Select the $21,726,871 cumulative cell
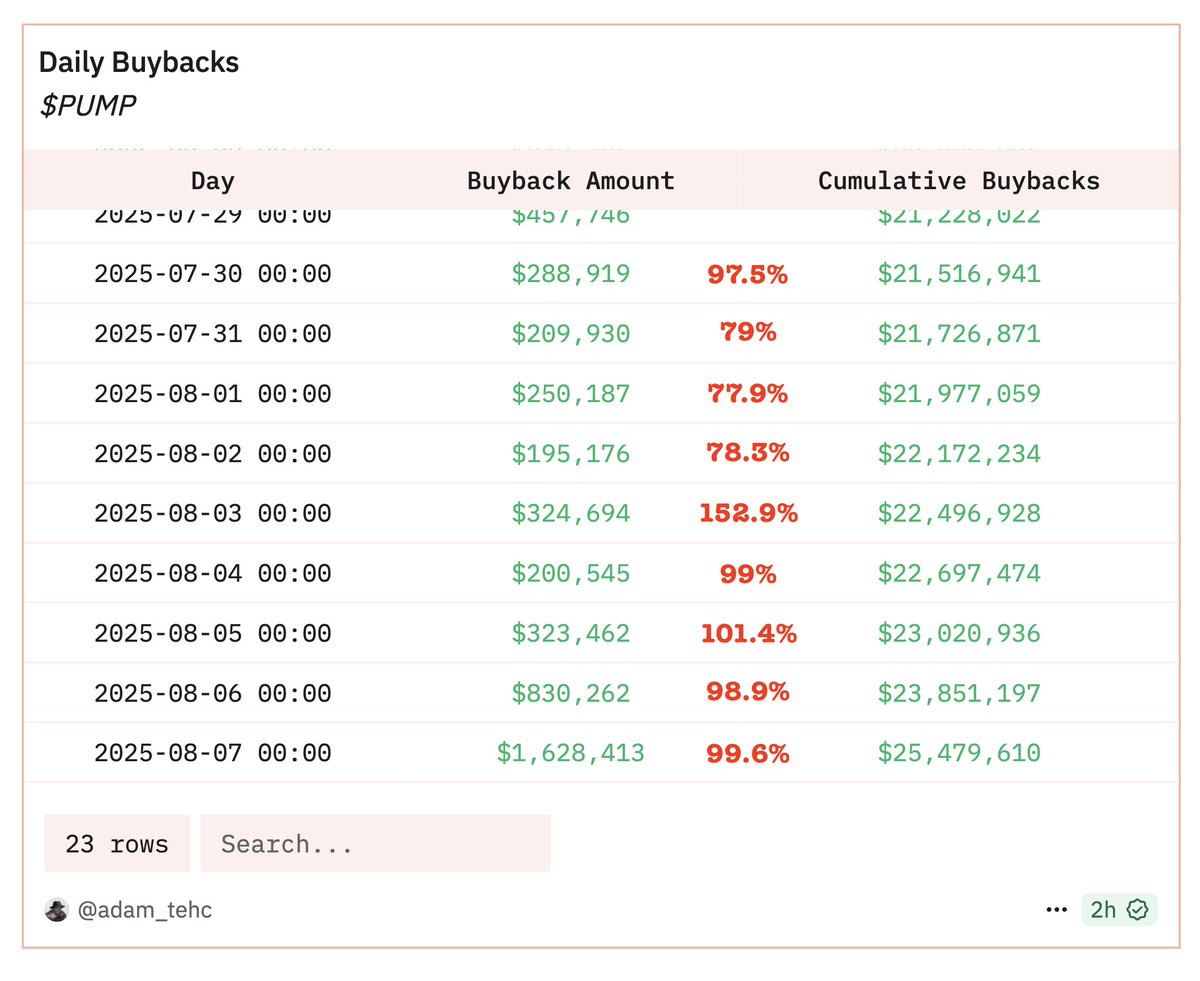Image resolution: width=1200 pixels, height=981 pixels. point(959,333)
